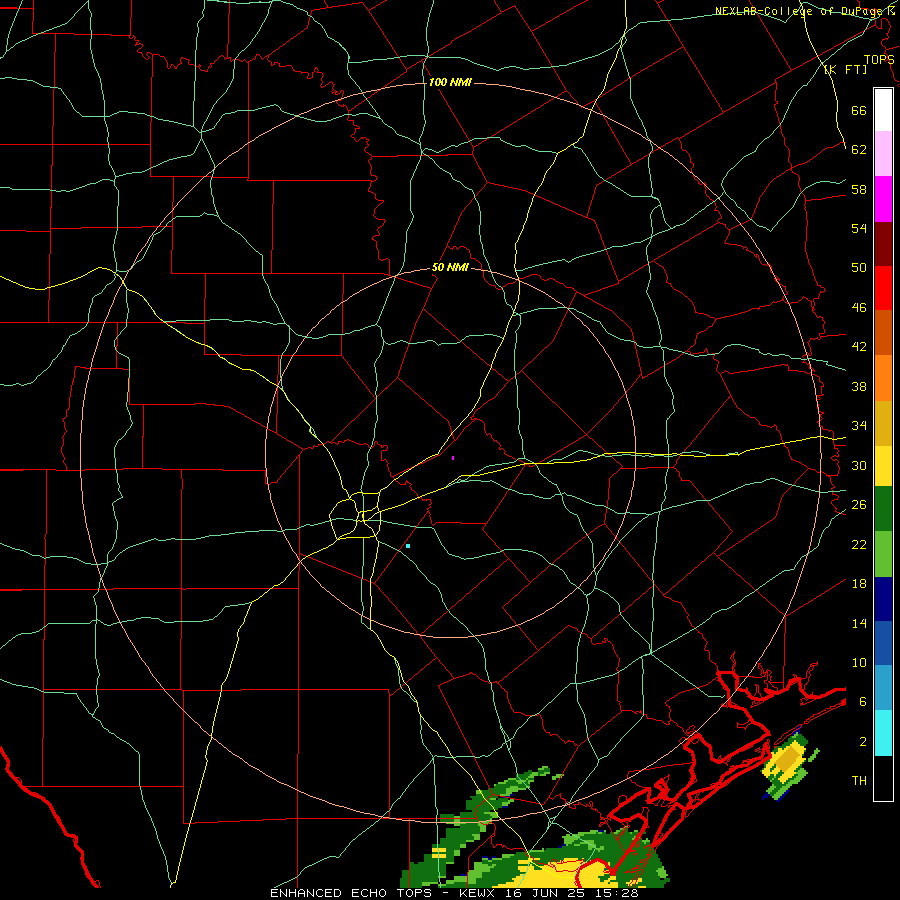Click the dark green 26-30 kft swatch

point(883,509)
